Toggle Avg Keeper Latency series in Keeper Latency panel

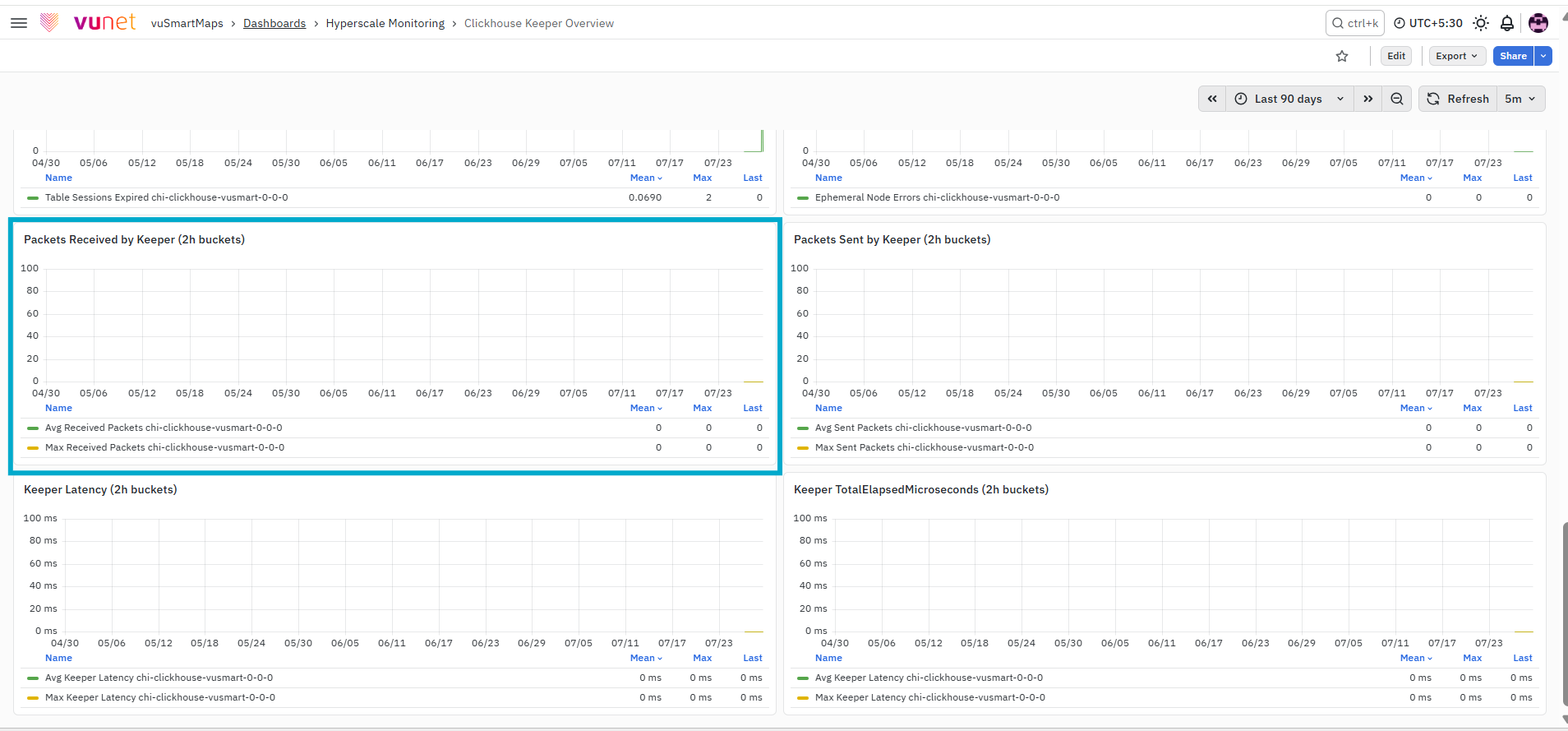pos(159,678)
